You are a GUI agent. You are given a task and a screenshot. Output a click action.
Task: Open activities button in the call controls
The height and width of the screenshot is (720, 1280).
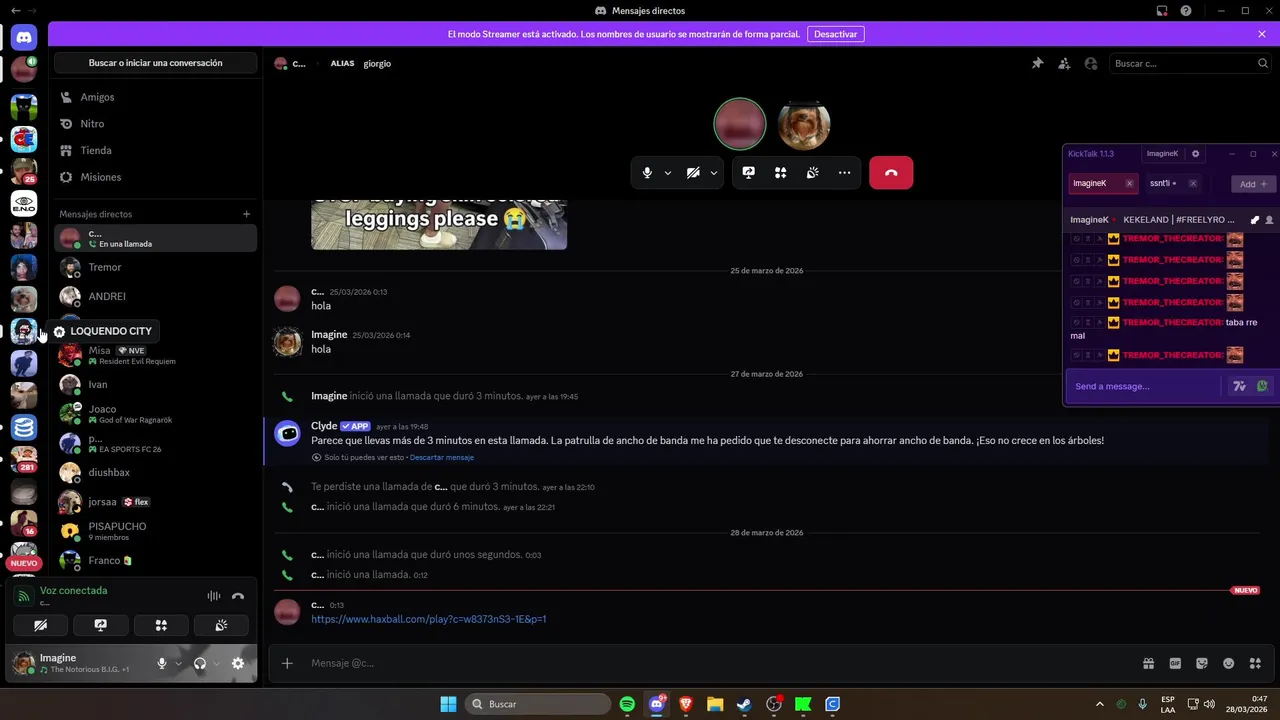coord(780,173)
